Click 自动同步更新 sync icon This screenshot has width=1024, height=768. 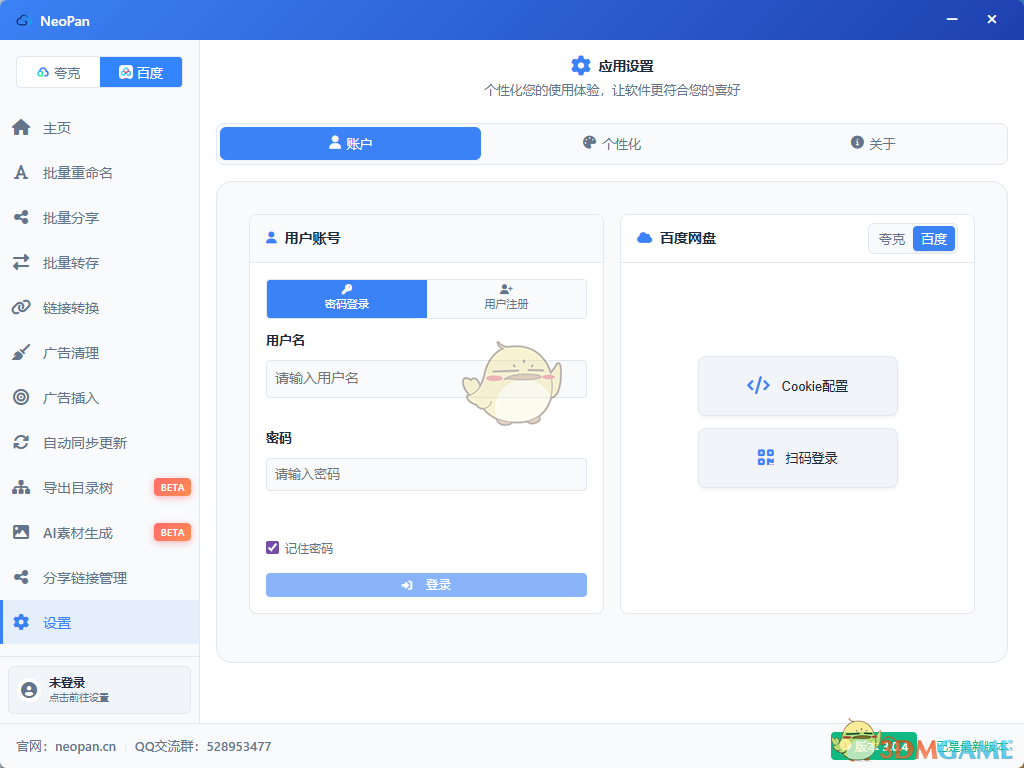coord(21,443)
